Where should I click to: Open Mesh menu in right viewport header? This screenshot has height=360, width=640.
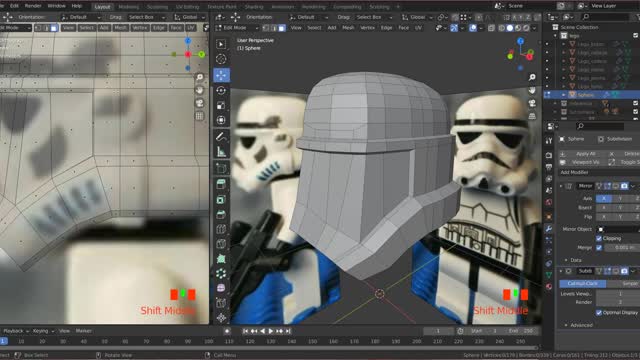pos(348,28)
